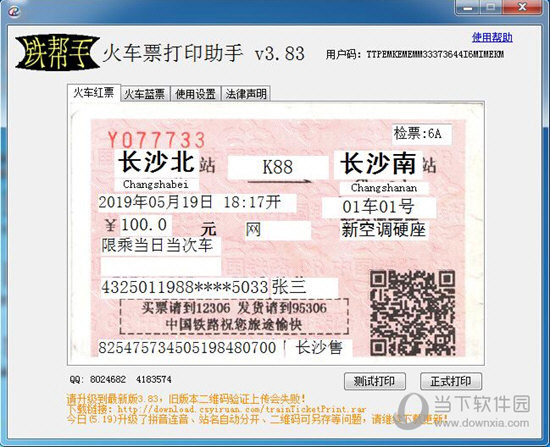Screen dimensions: 550x447
Task: Open the 使用设置 tab
Action: coord(195,94)
